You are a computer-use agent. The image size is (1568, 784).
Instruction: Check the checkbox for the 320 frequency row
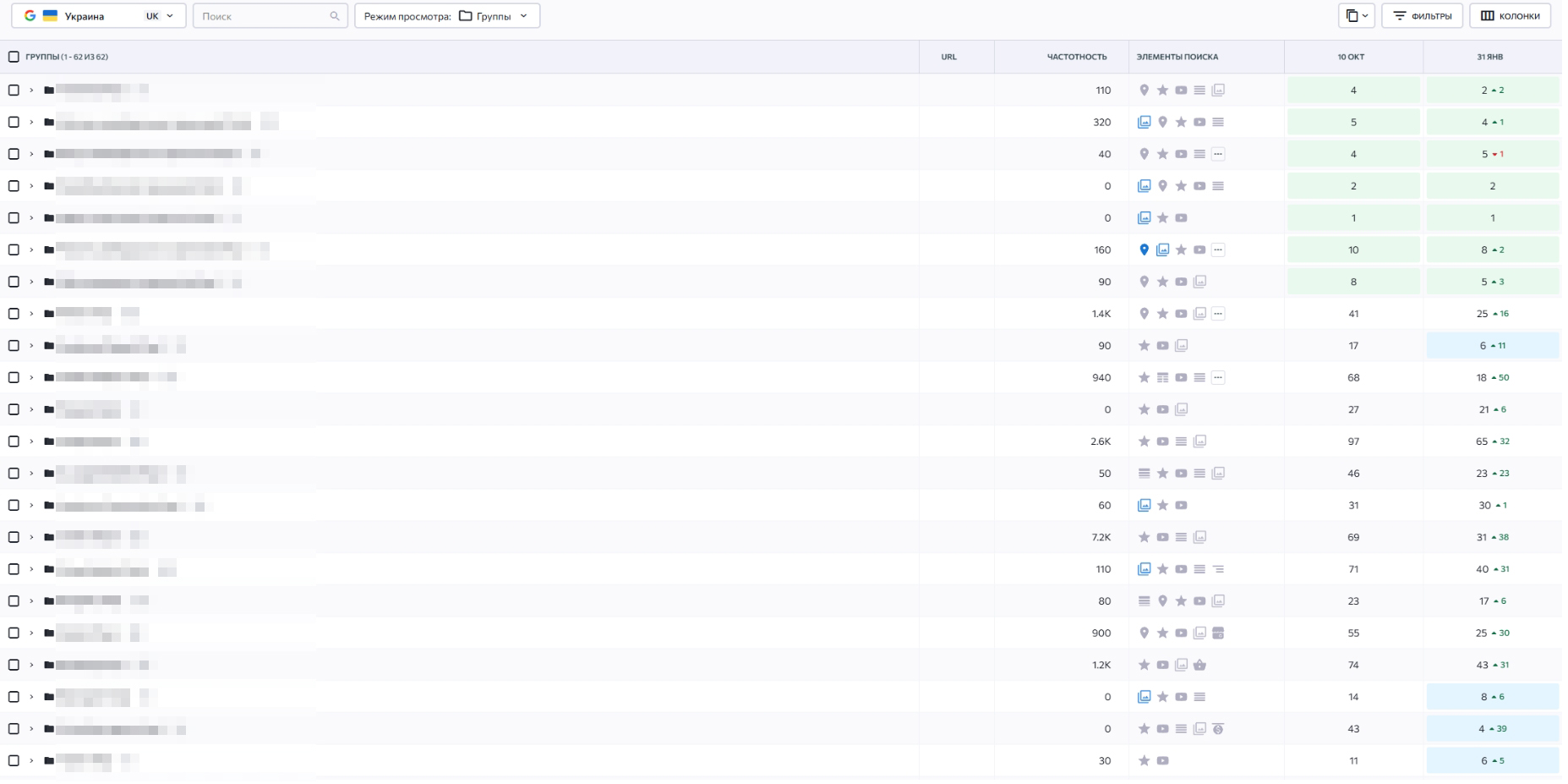[x=13, y=122]
